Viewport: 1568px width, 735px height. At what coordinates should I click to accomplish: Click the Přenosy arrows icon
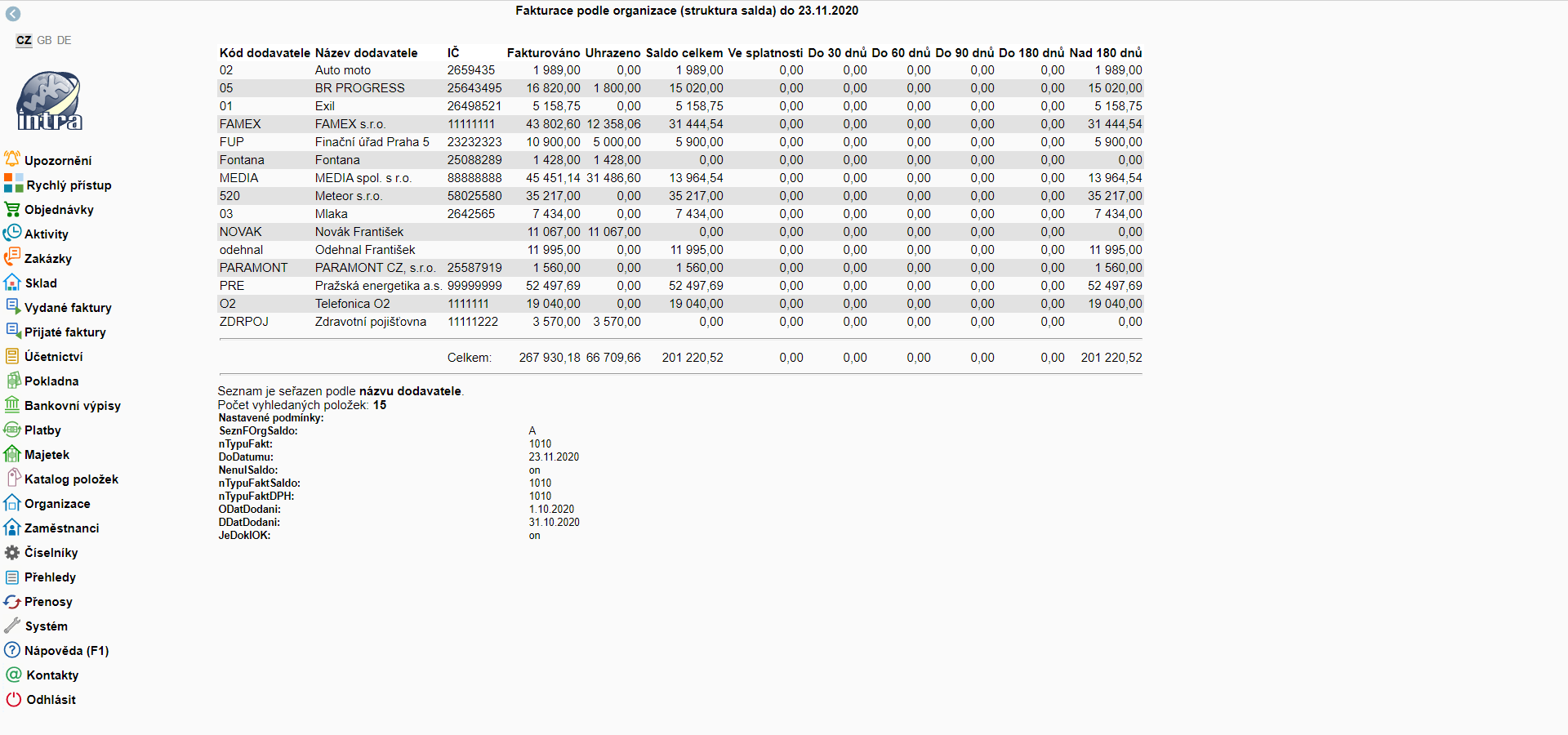pyautogui.click(x=12, y=601)
